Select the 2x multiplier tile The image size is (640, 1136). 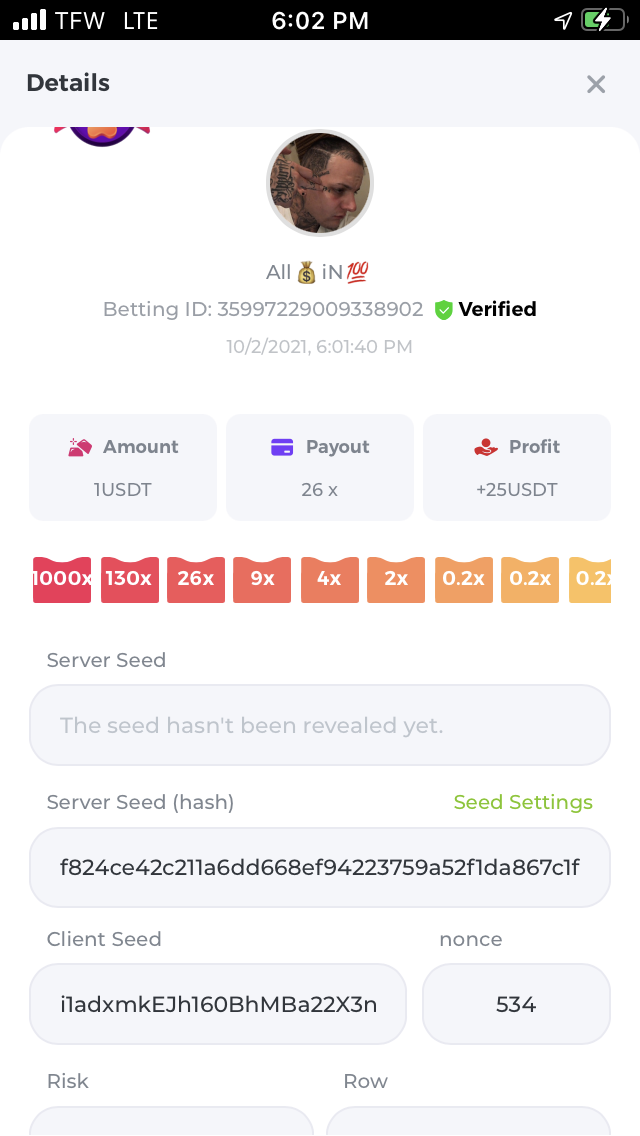point(396,580)
